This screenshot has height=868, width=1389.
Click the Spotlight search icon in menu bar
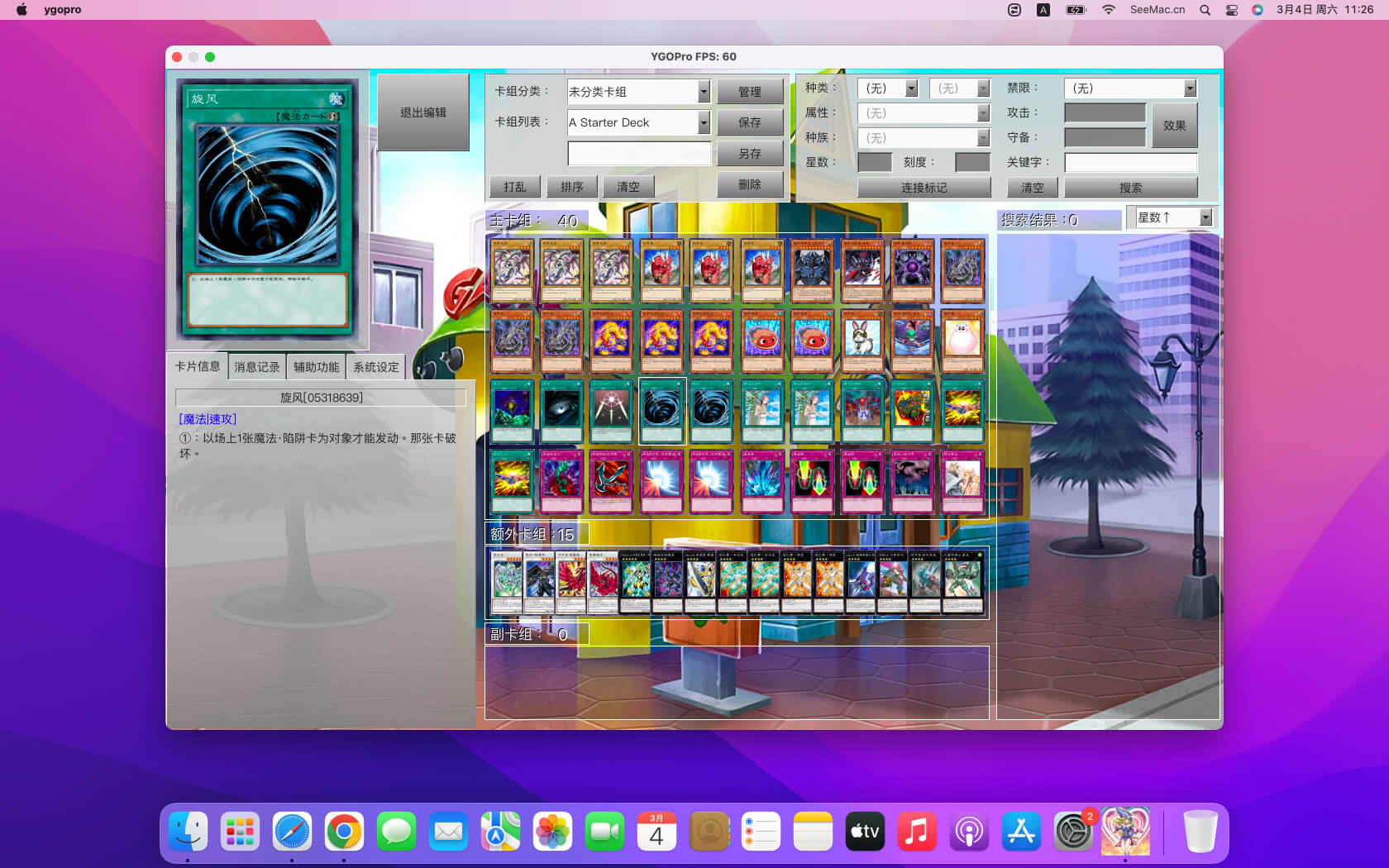pyautogui.click(x=1205, y=10)
